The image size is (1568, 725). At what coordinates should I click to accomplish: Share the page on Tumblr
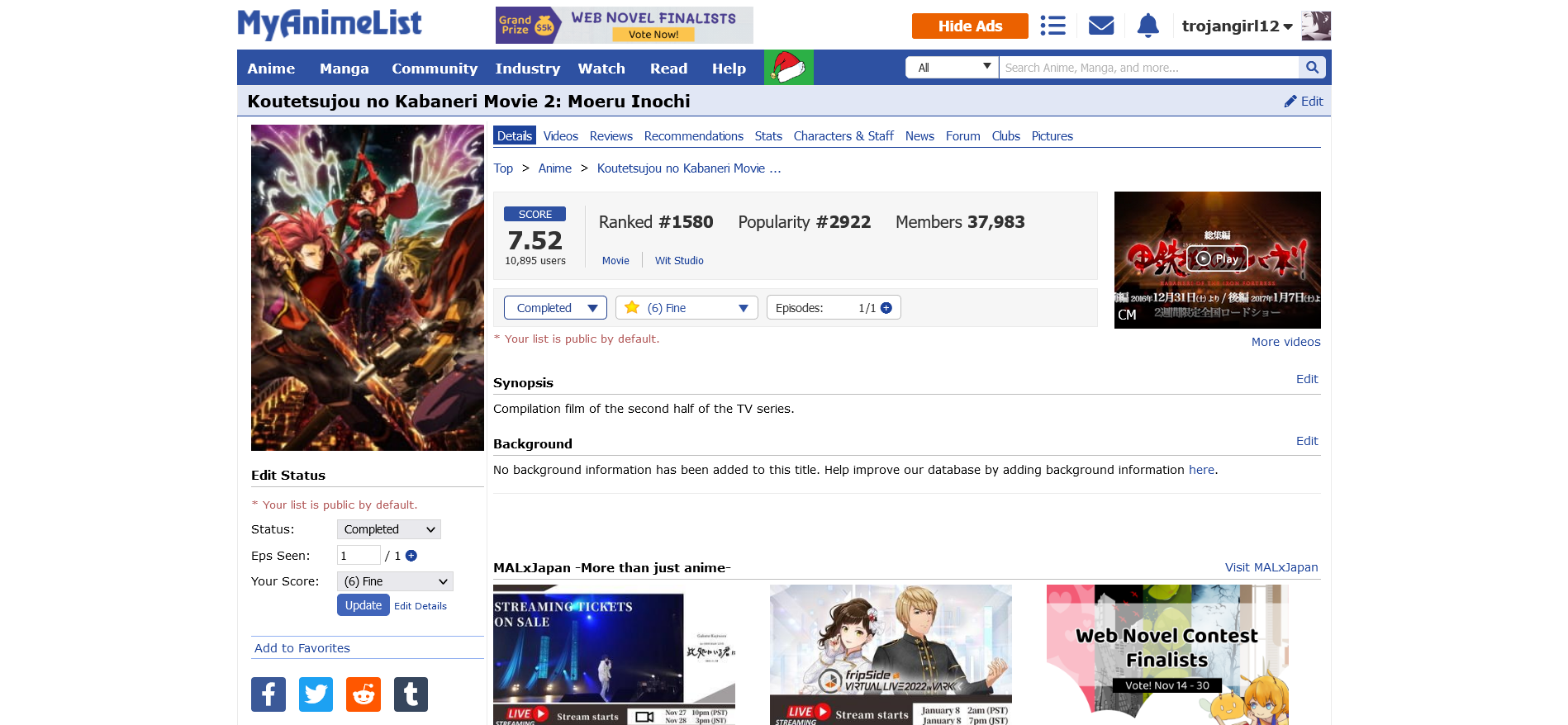(411, 694)
